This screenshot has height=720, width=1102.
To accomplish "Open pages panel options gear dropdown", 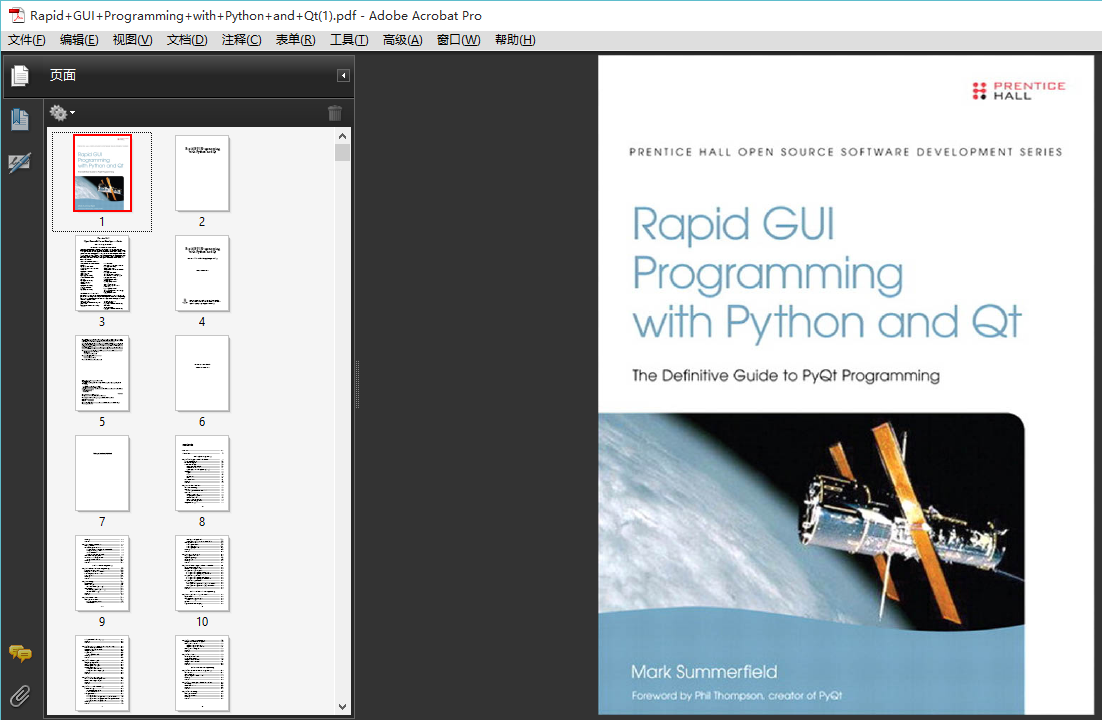I will (62, 112).
